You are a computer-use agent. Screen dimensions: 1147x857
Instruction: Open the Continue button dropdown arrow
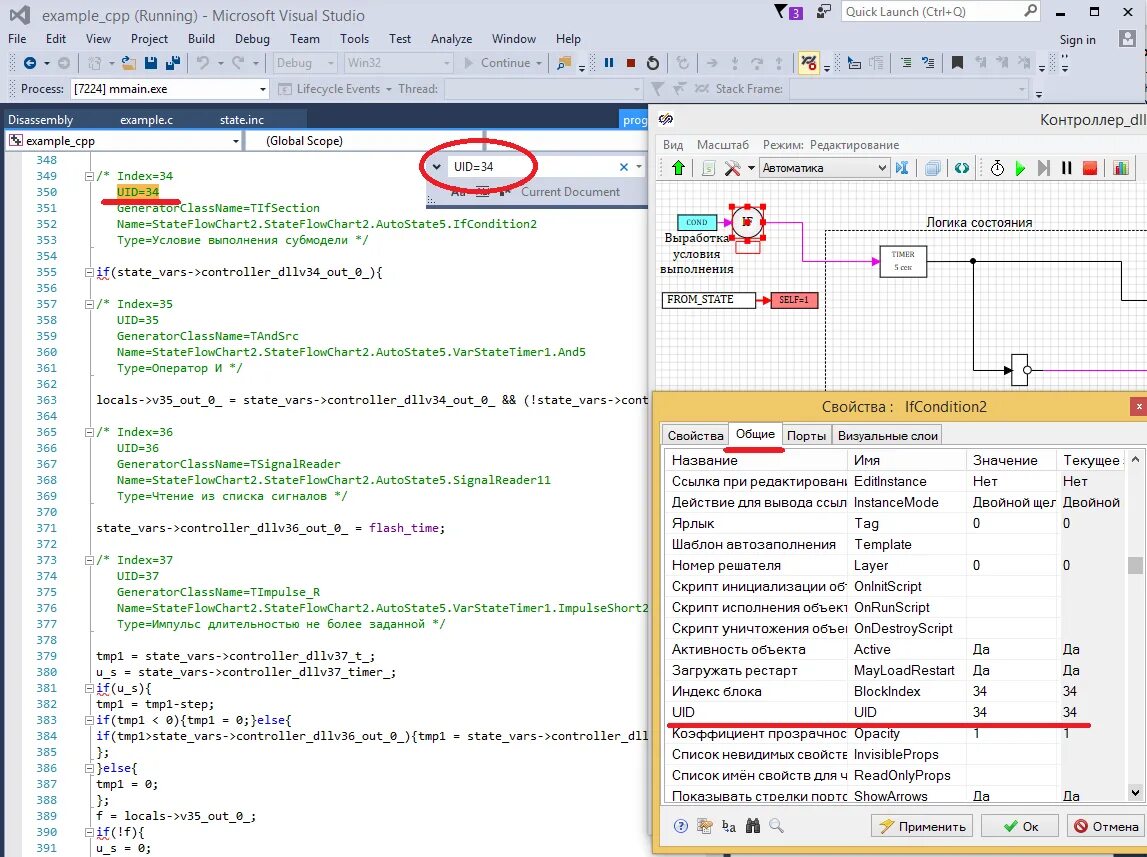point(539,63)
